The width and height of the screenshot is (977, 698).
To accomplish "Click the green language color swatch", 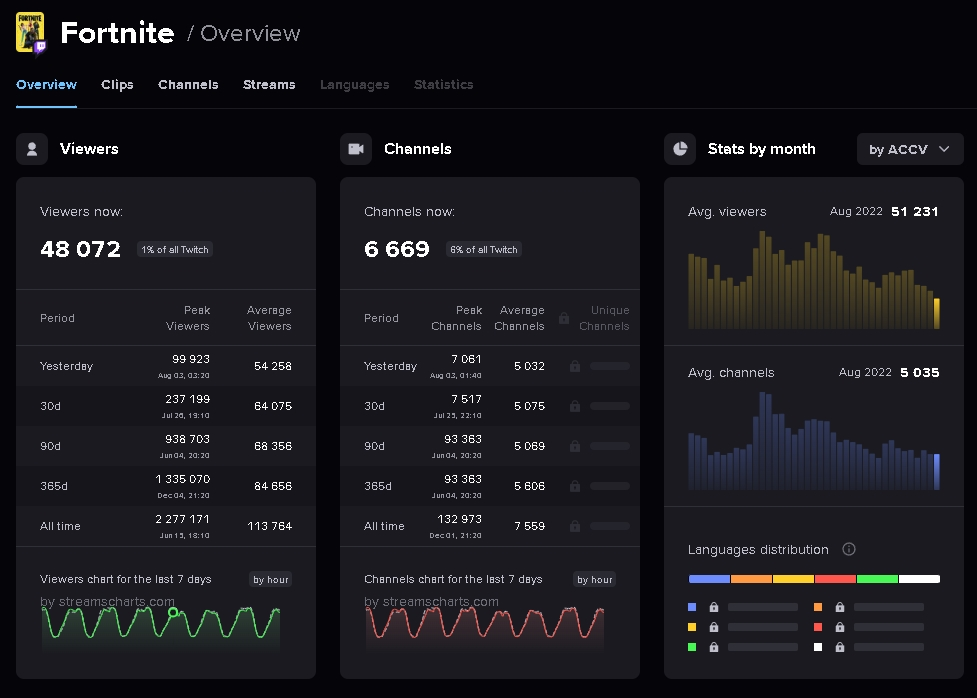I will tap(692, 647).
